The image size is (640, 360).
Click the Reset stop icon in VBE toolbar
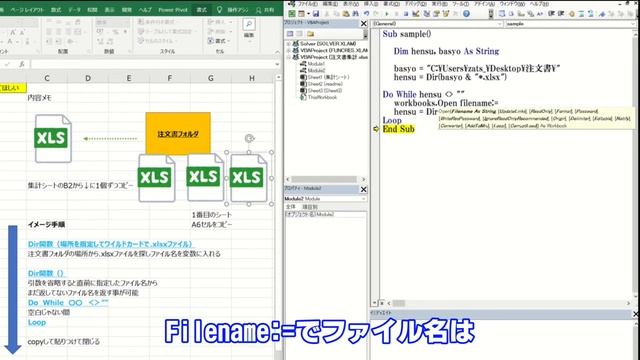[406, 13]
